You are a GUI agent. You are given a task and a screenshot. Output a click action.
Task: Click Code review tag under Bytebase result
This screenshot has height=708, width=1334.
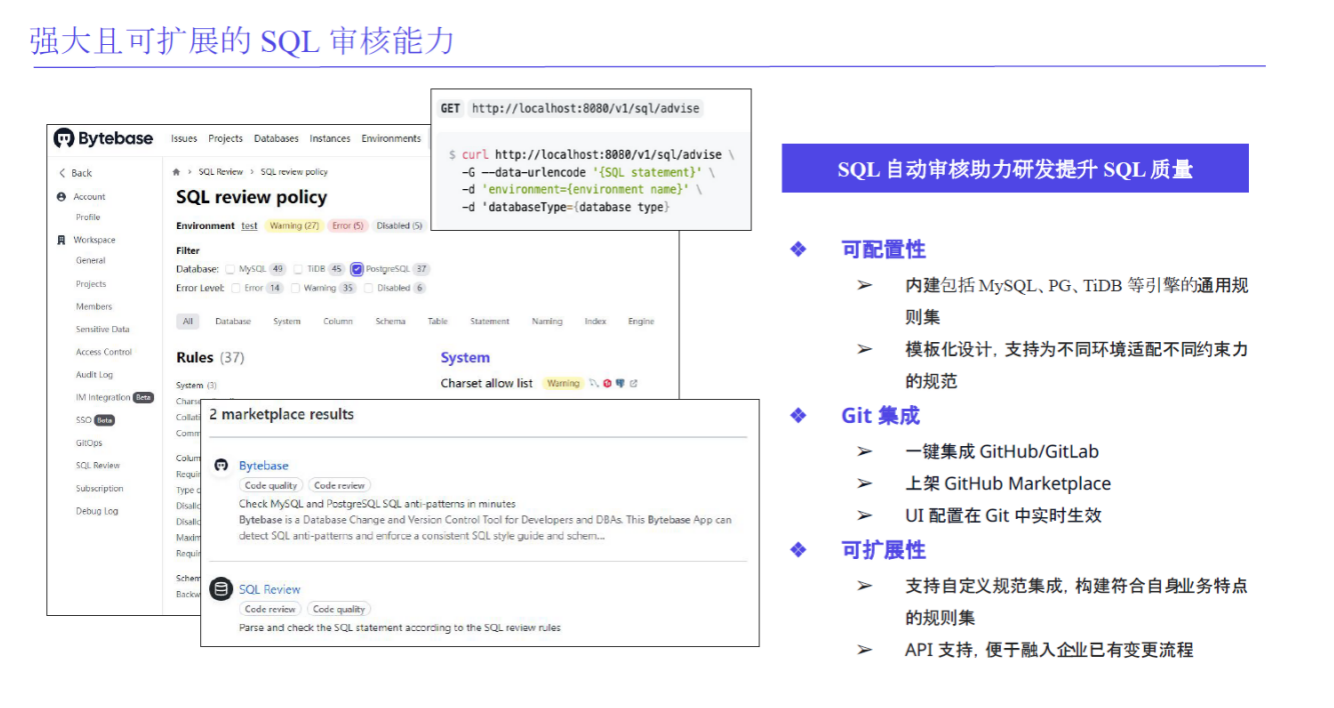[x=339, y=486]
